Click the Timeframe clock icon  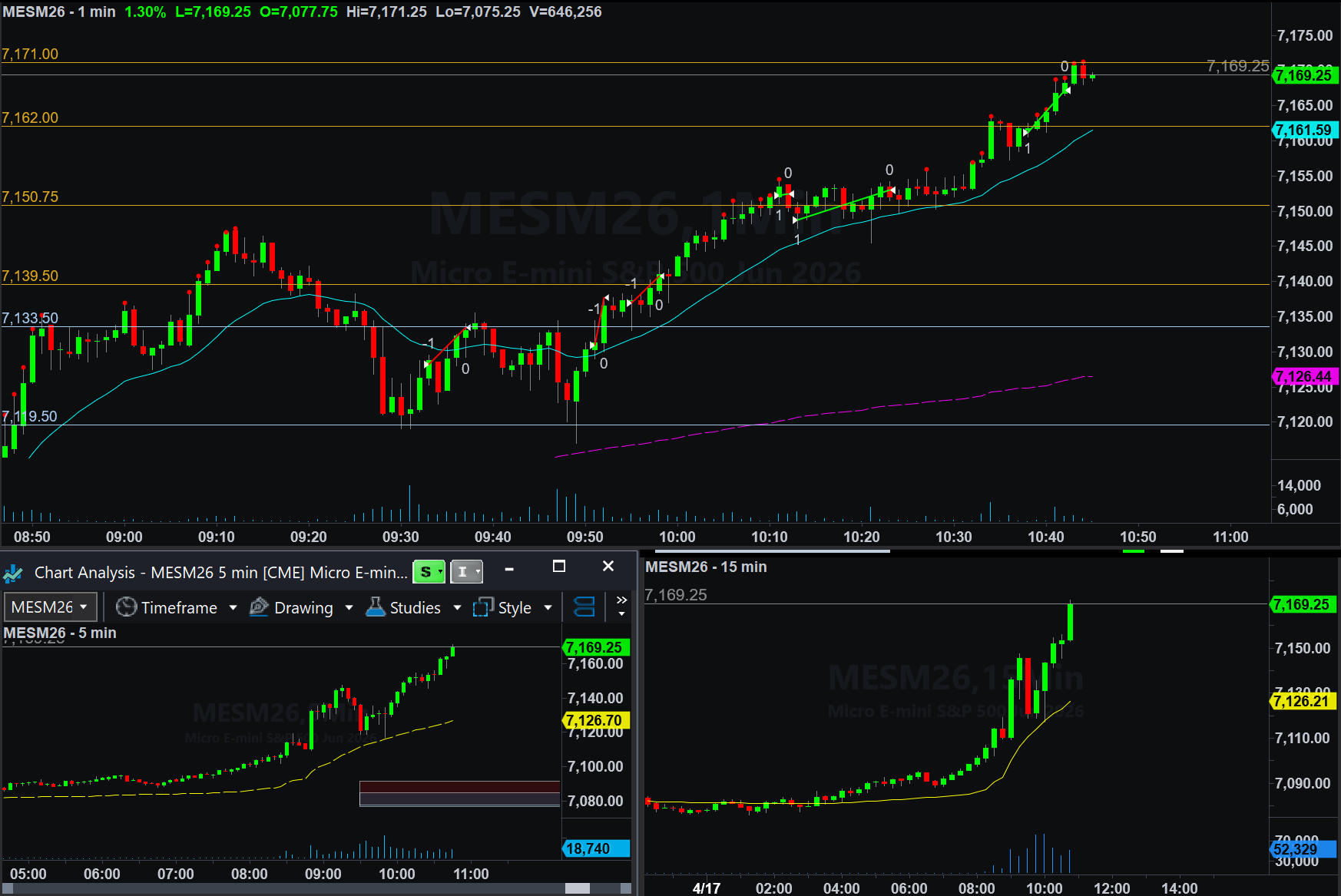[126, 607]
